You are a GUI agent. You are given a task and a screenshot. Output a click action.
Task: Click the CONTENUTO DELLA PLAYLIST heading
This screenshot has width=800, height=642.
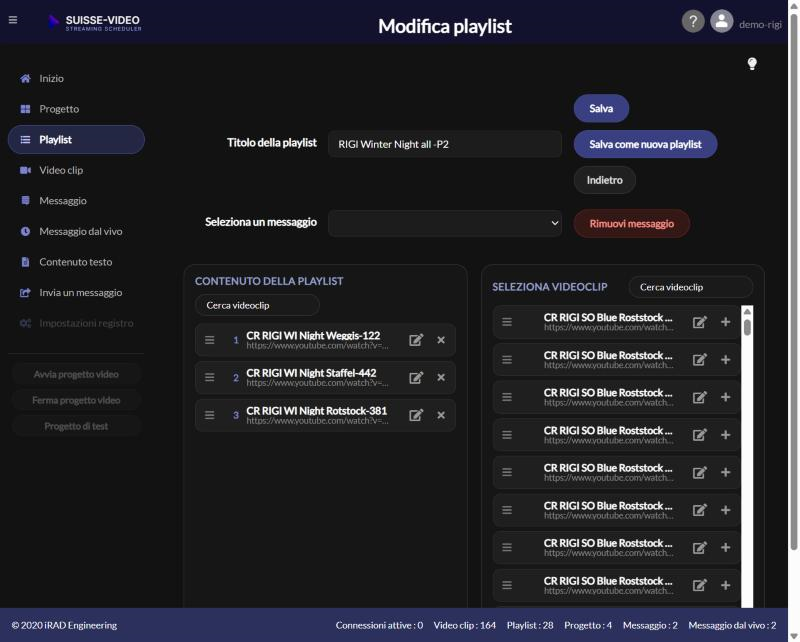pos(269,281)
